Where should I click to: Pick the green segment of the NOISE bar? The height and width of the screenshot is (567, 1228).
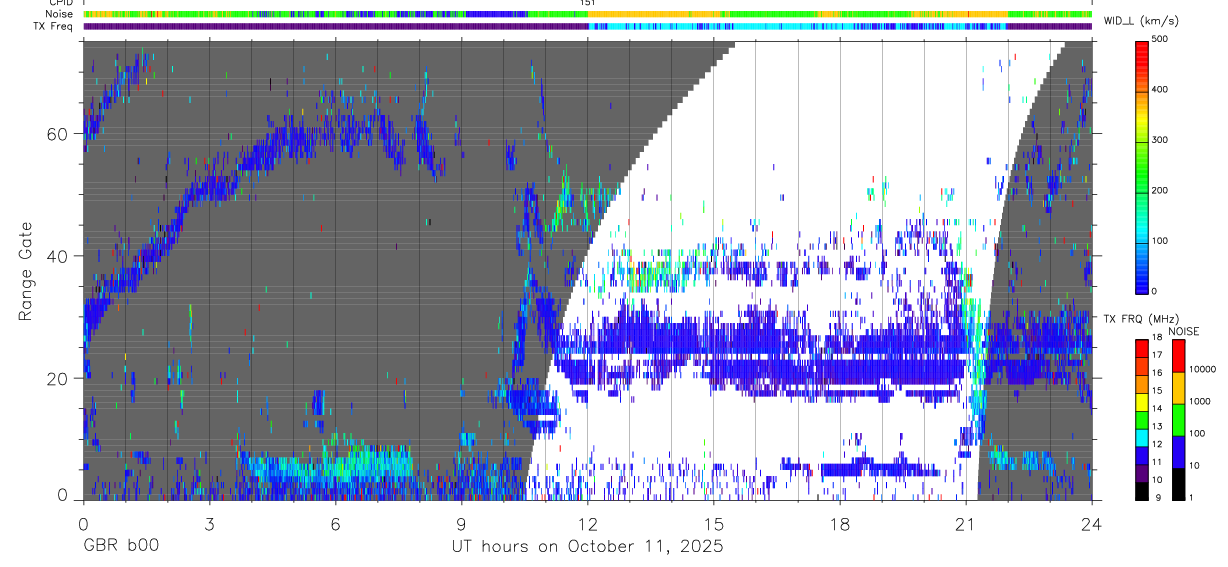pyautogui.click(x=1178, y=420)
